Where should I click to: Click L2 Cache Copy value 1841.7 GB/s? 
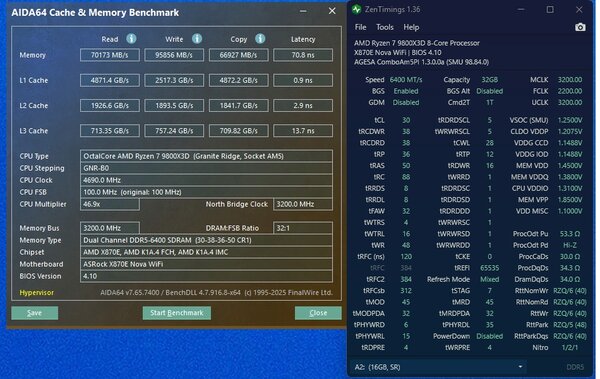238,106
